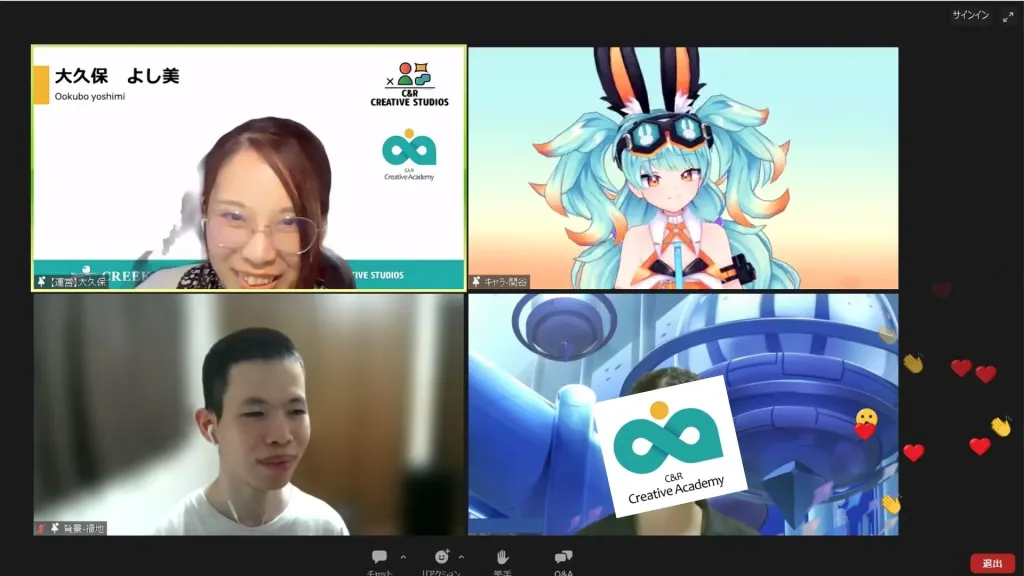Viewport: 1024px width, 576px height.
Task: Enter full screen with the expand arrows icon
Action: click(x=1008, y=16)
